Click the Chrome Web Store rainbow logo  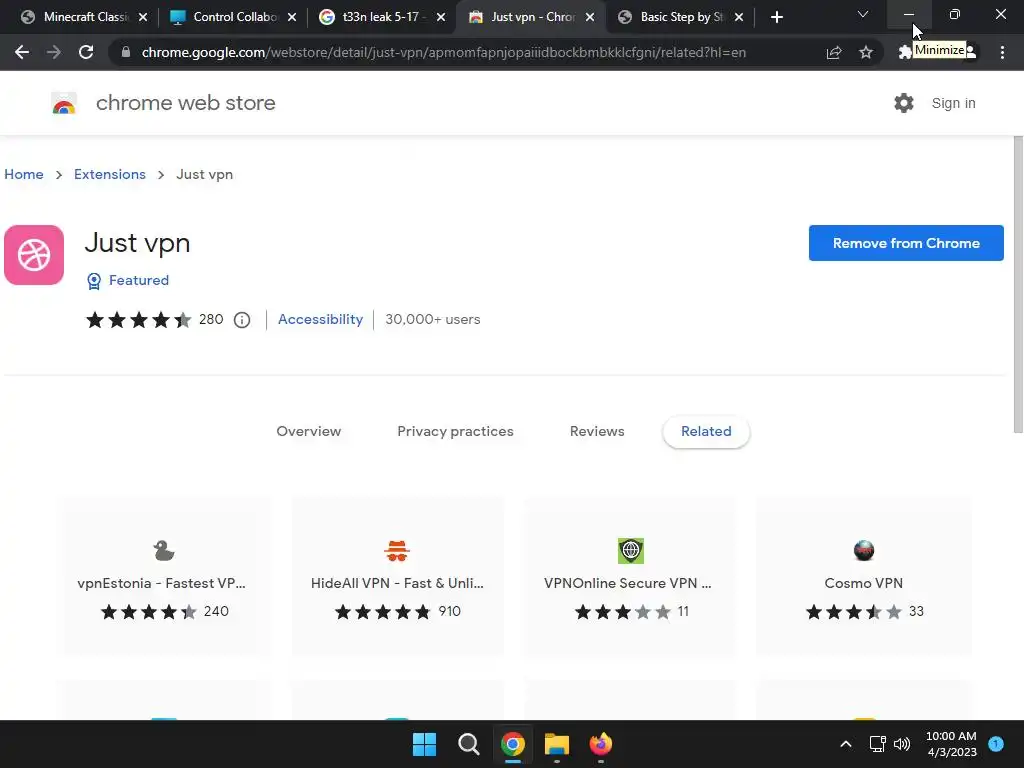[x=64, y=103]
